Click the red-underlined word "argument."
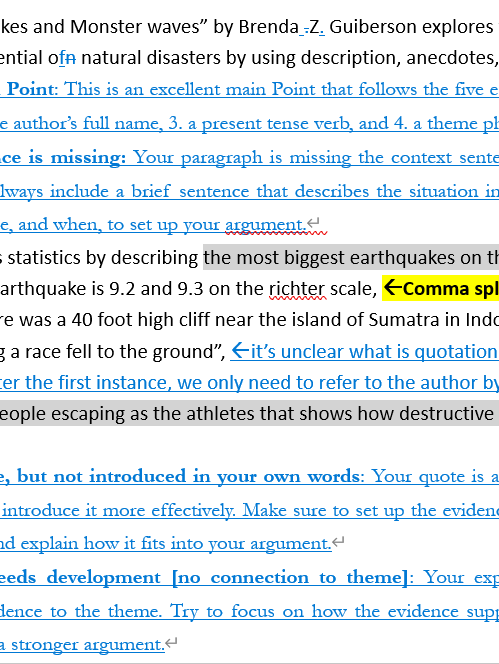The width and height of the screenshot is (499, 664). point(266,224)
